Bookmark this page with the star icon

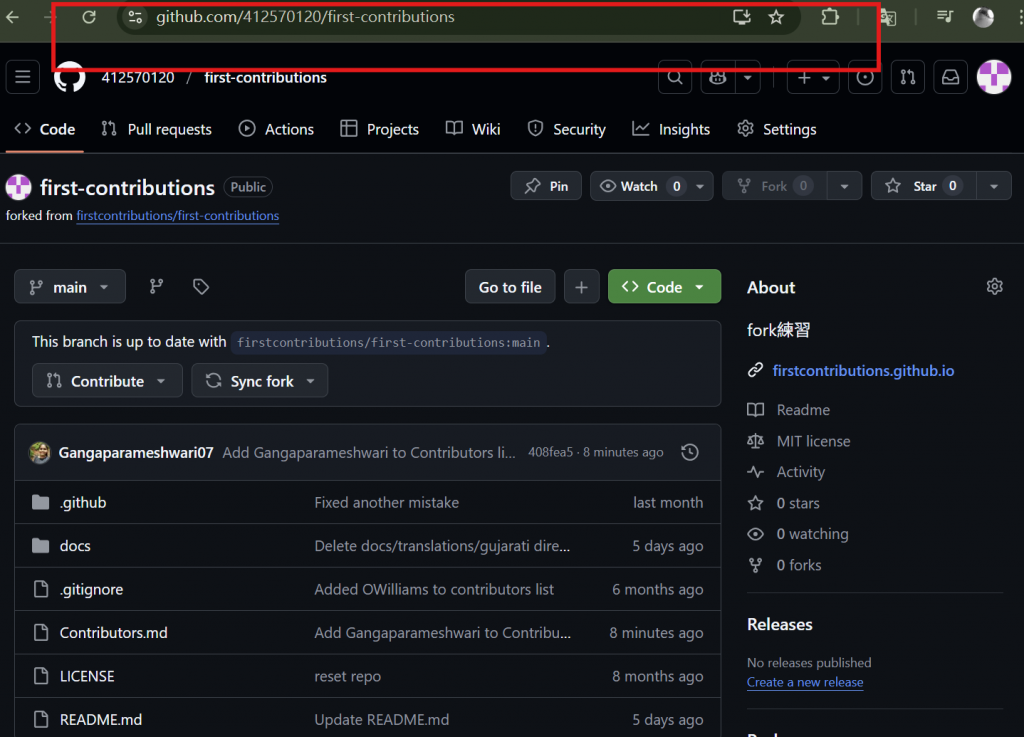pos(776,17)
